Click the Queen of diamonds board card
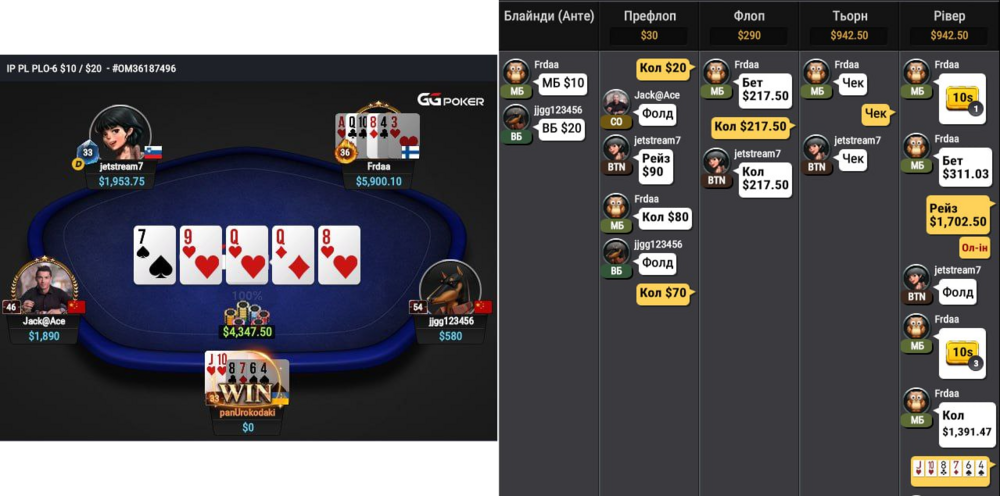The height and width of the screenshot is (496, 1000). (x=293, y=254)
